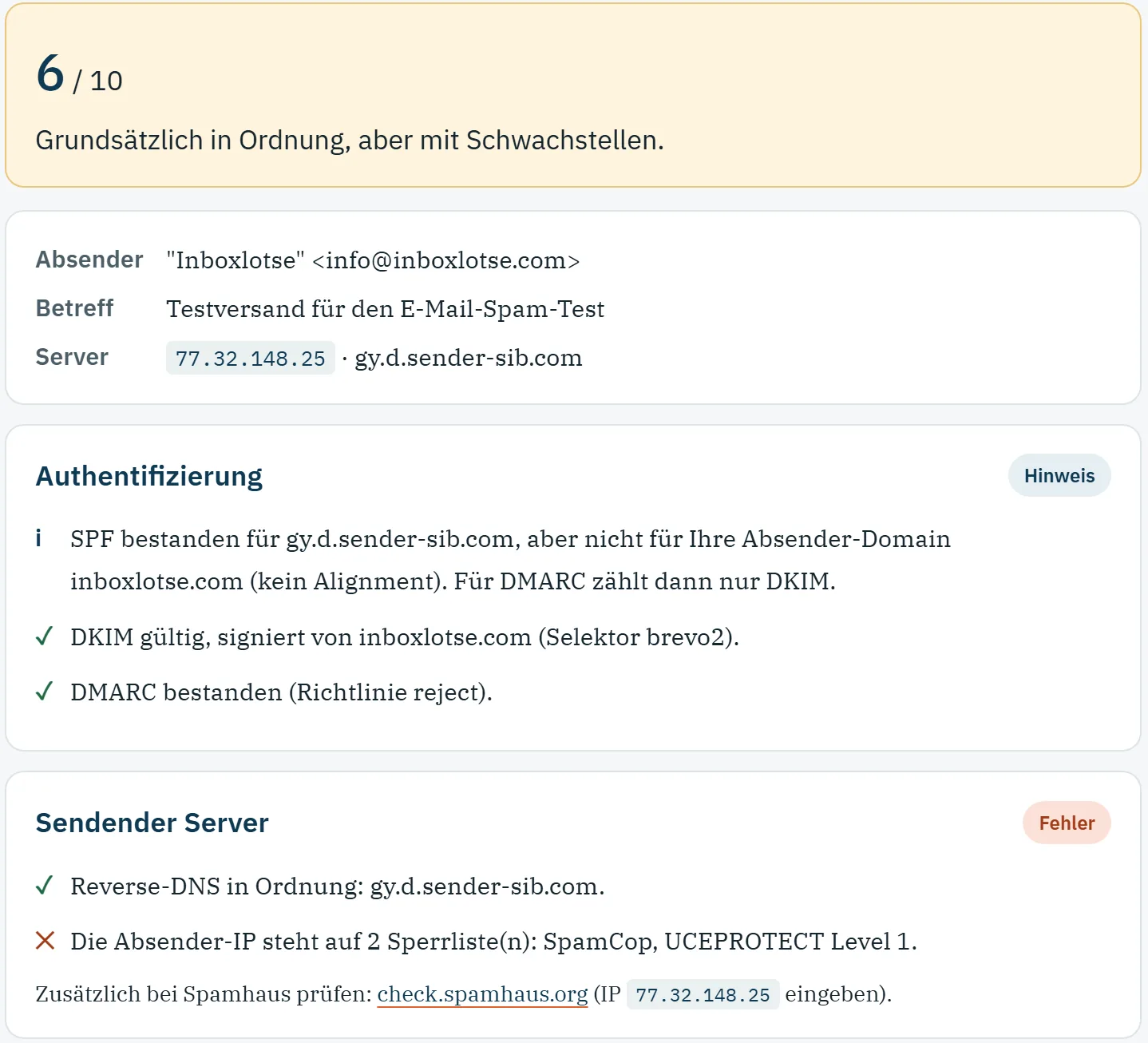Open the check.spamhaus.org link
Image resolution: width=1148 pixels, height=1043 pixels.
point(482,994)
